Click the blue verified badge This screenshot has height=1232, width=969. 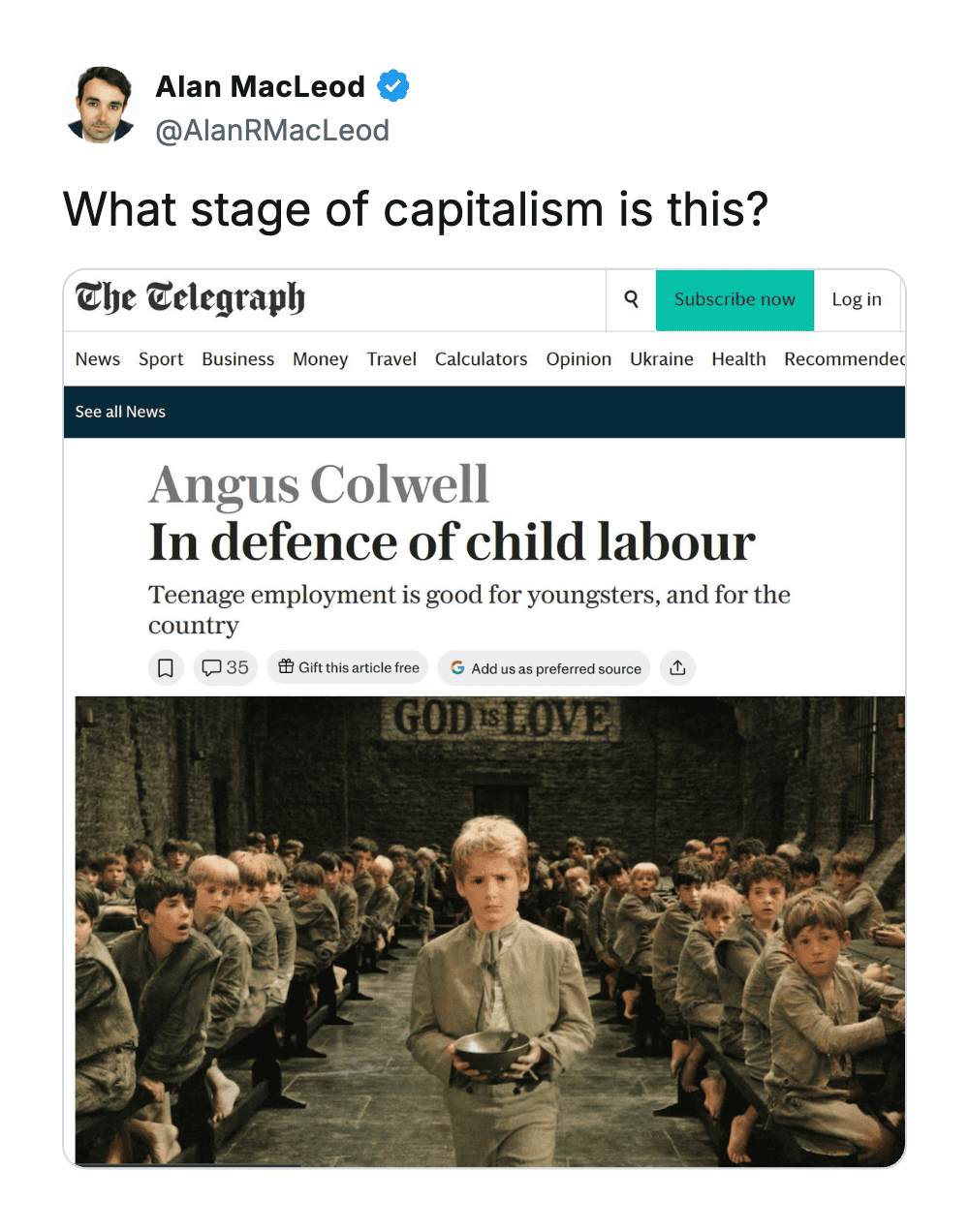[x=392, y=86]
